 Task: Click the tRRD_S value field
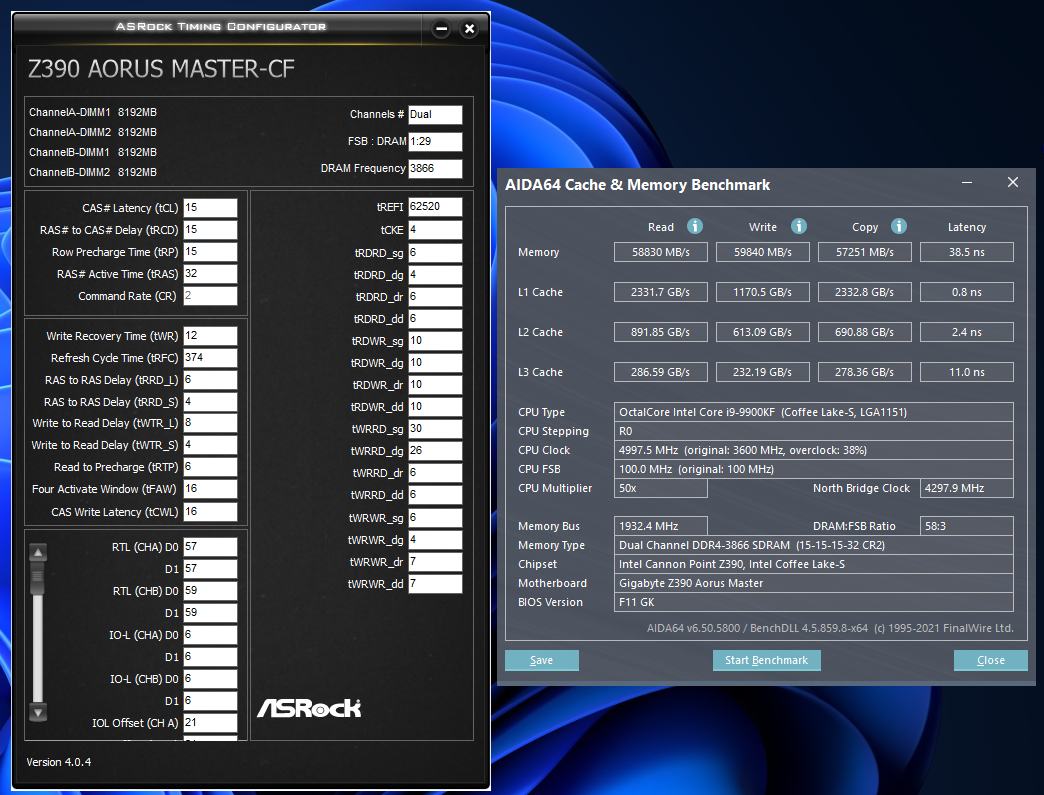click(210, 401)
